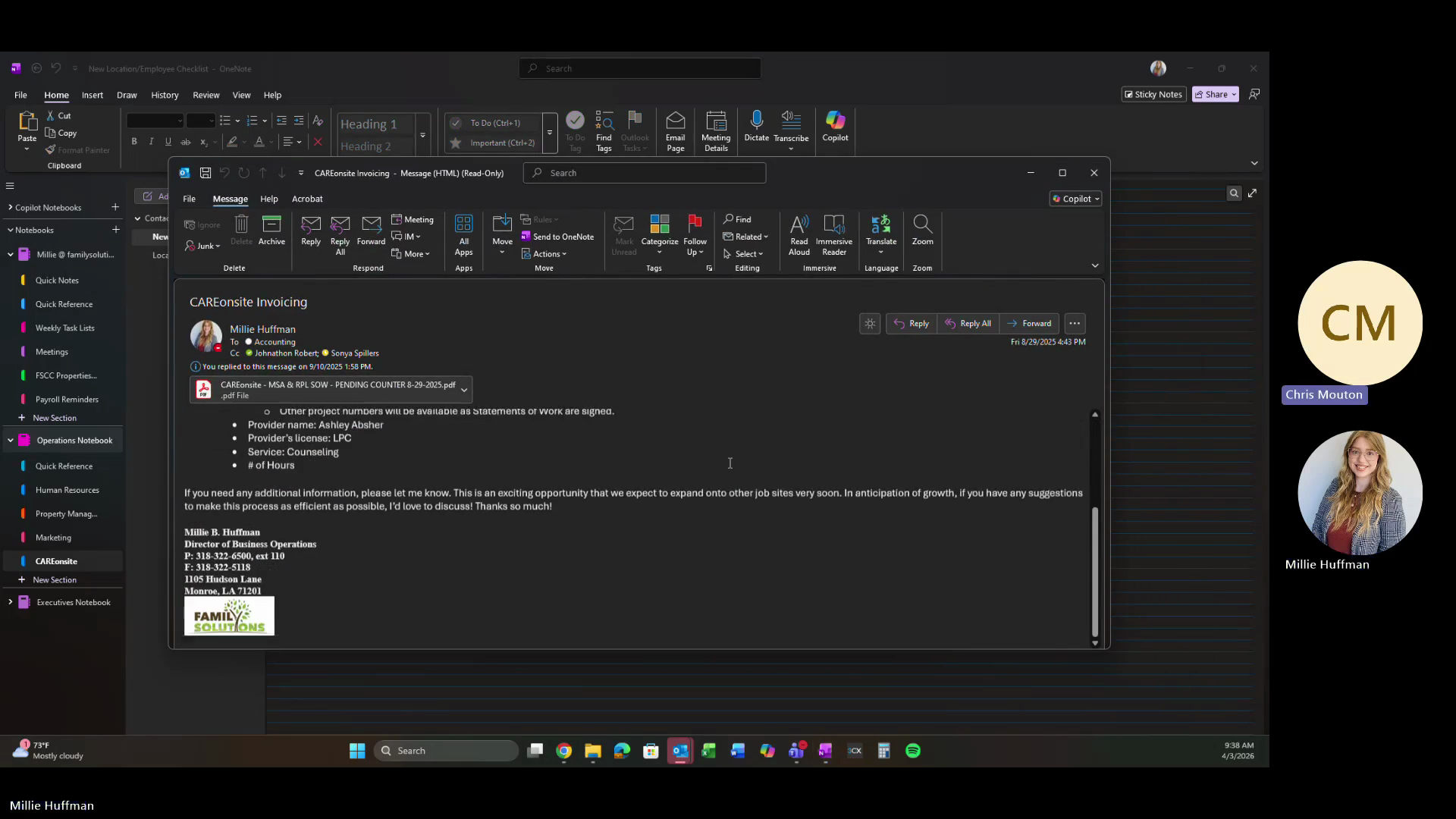Open the Draw tab in OneNote
Viewport: 1456px width, 819px height.
click(127, 95)
